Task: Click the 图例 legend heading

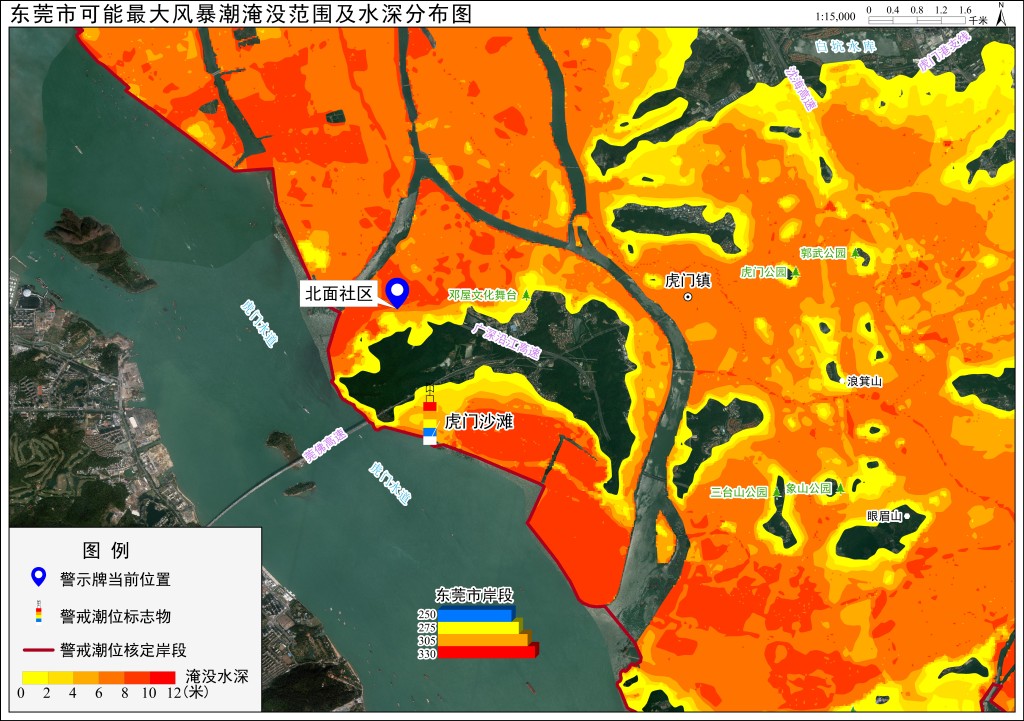Action: click(106, 550)
